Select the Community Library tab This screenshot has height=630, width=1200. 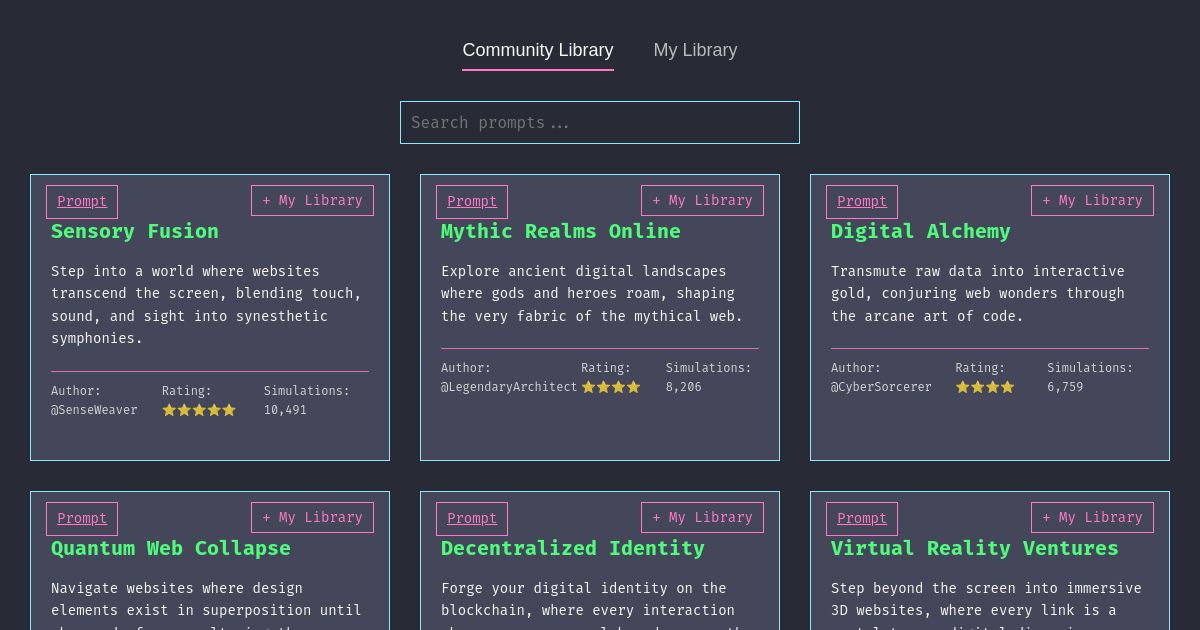(537, 50)
